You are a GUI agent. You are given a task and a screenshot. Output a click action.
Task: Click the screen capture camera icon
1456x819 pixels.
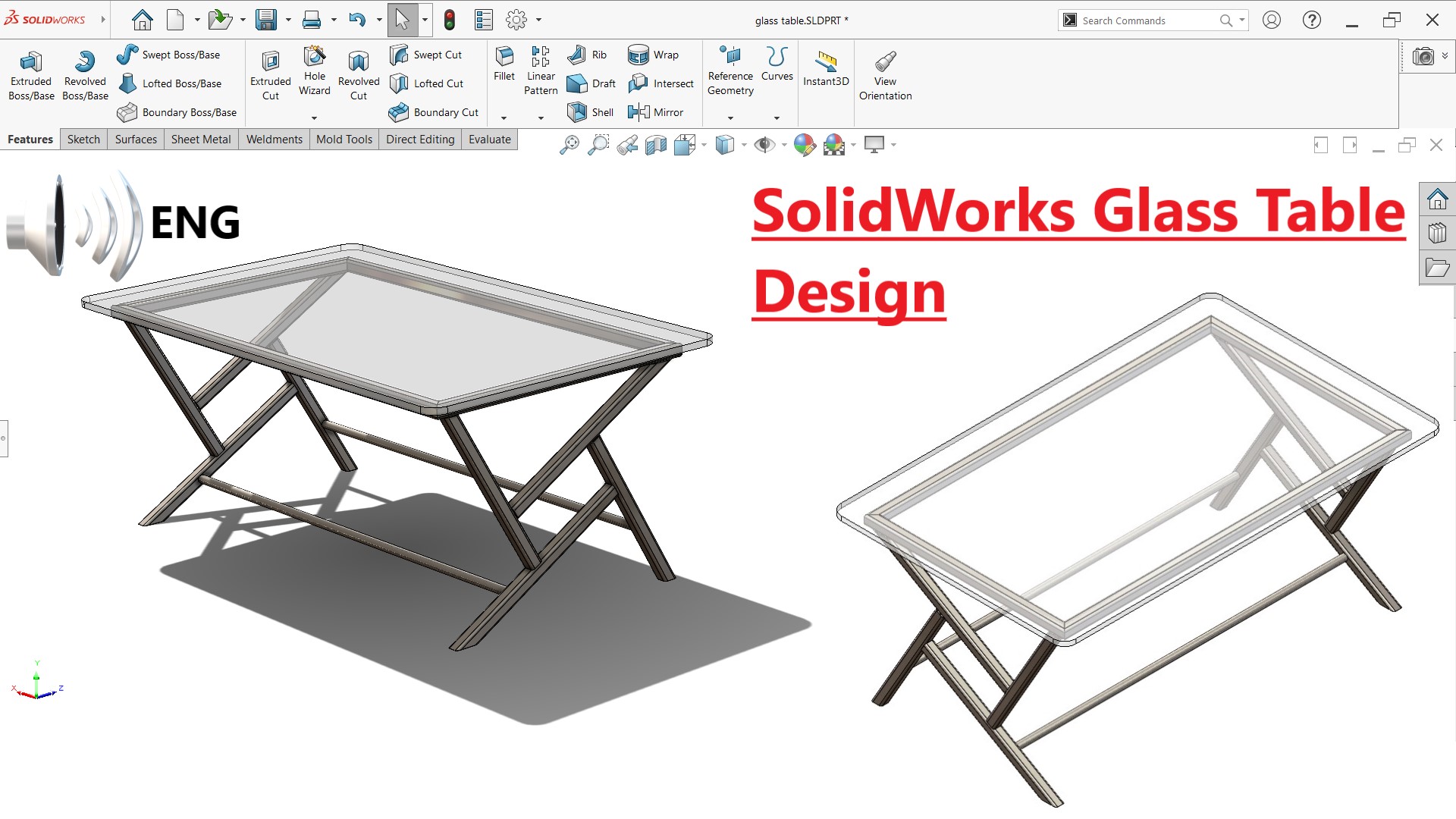[x=1423, y=56]
